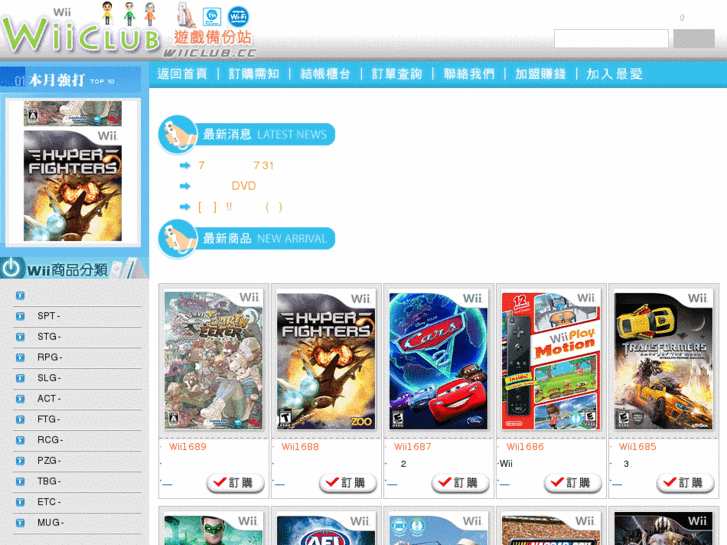Click the gray search button in header

(x=694, y=38)
